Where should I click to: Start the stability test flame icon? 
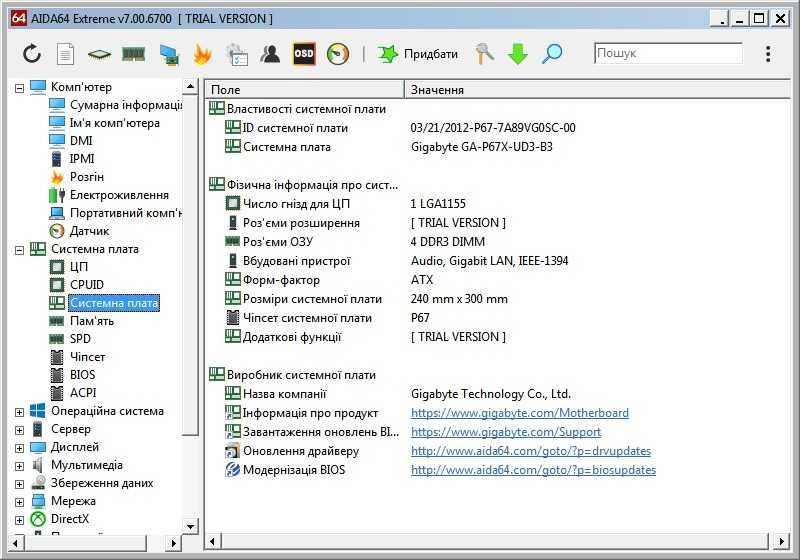pos(203,54)
